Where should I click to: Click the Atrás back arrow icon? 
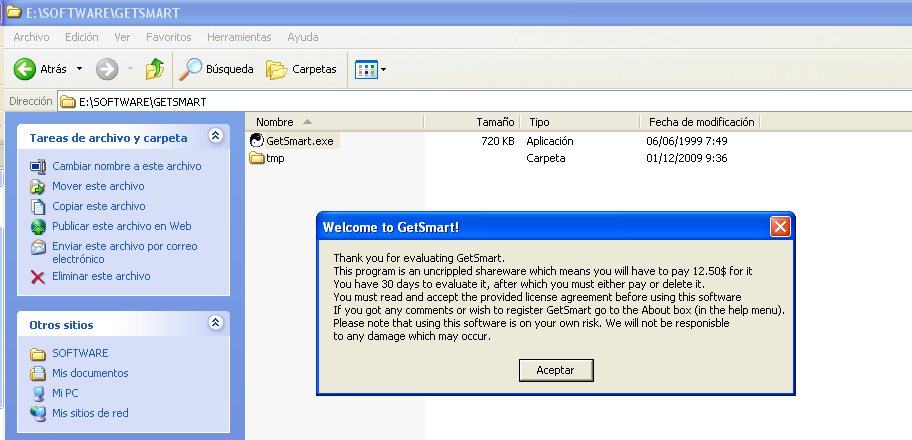[25, 69]
